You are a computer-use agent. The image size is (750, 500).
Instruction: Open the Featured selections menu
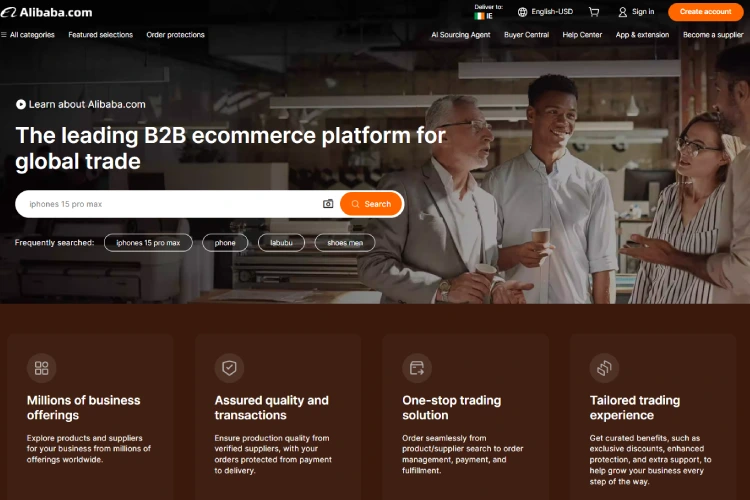[x=100, y=35]
